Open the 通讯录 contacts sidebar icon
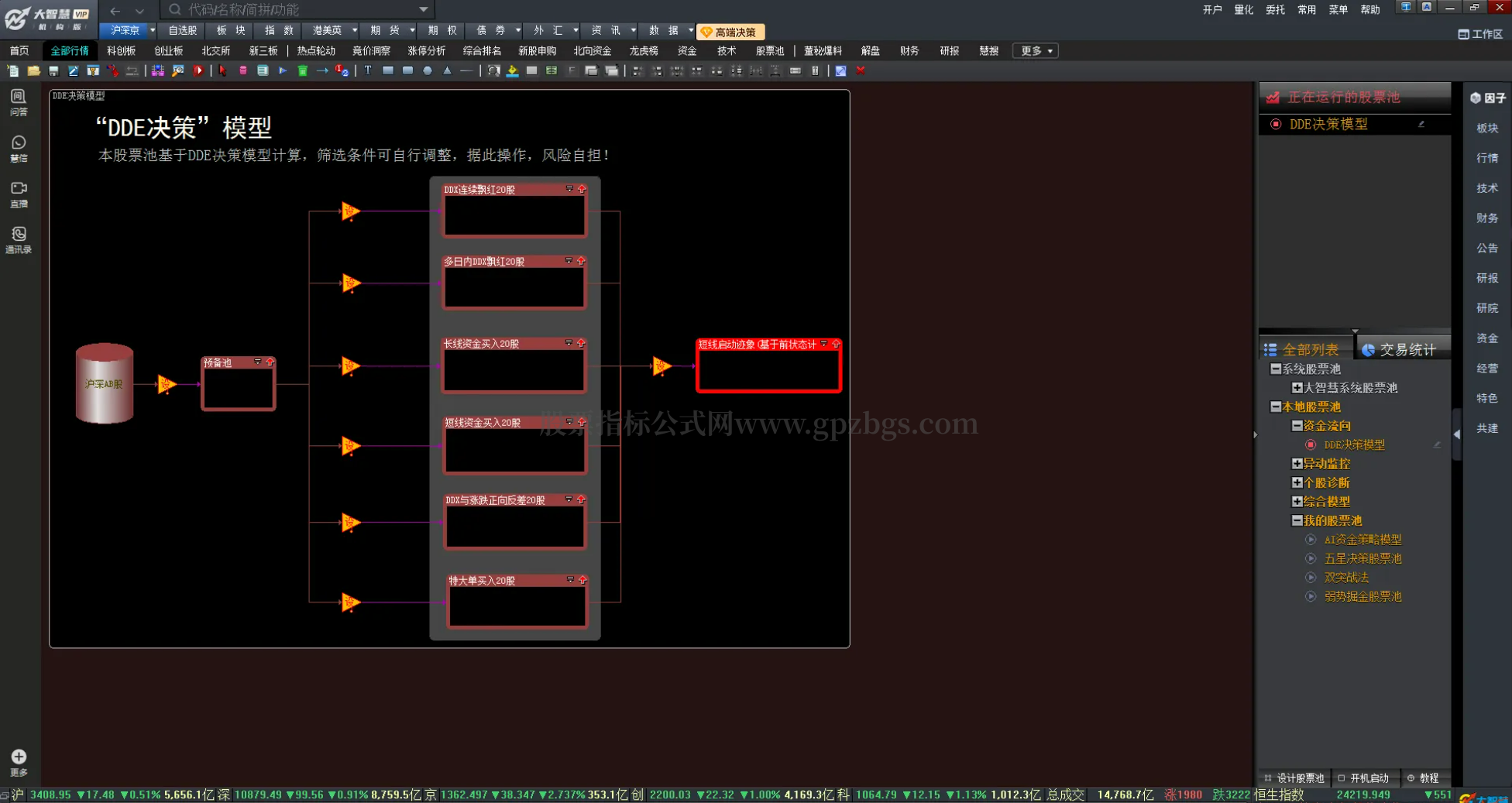This screenshot has height=803, width=1512. (x=19, y=240)
